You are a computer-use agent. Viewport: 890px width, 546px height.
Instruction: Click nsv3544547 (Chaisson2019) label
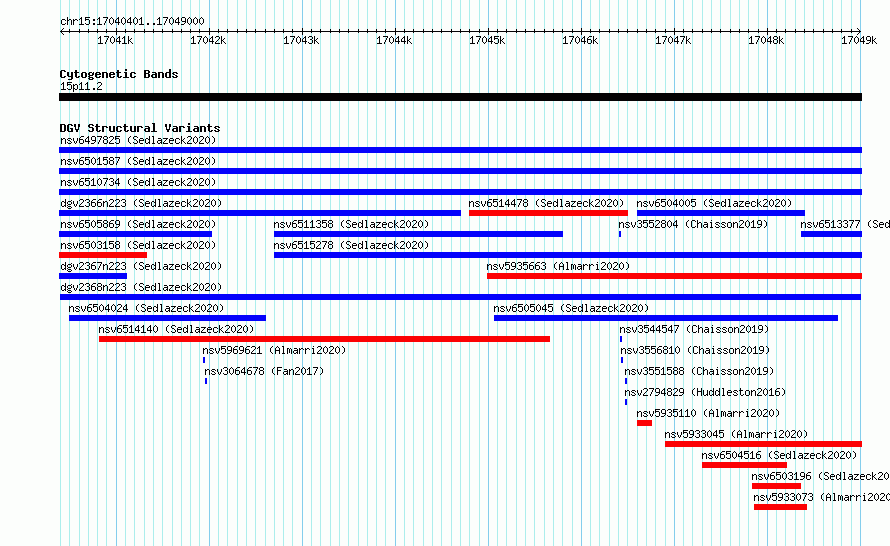[x=694, y=329]
